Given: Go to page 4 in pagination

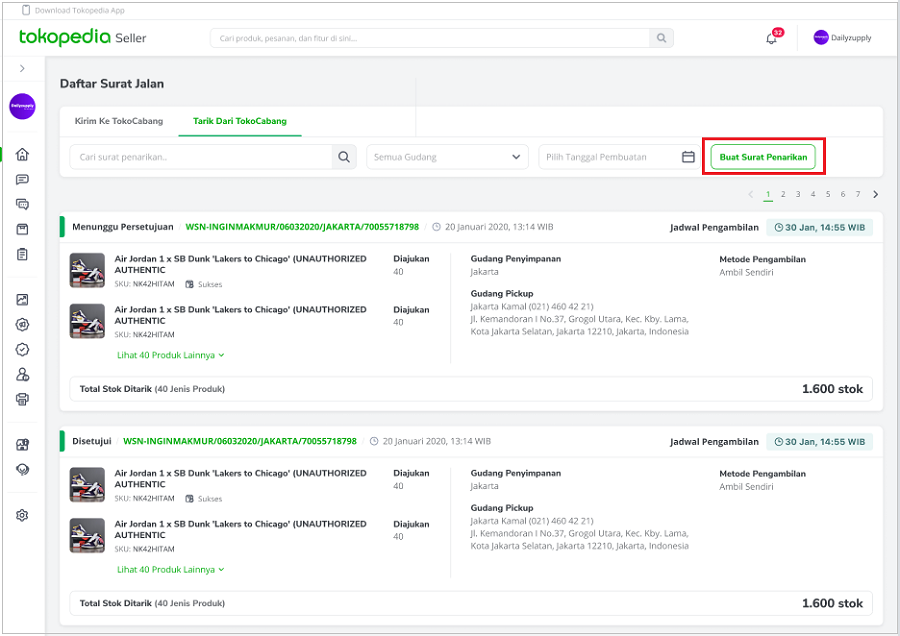Looking at the screenshot, I should tap(813, 194).
